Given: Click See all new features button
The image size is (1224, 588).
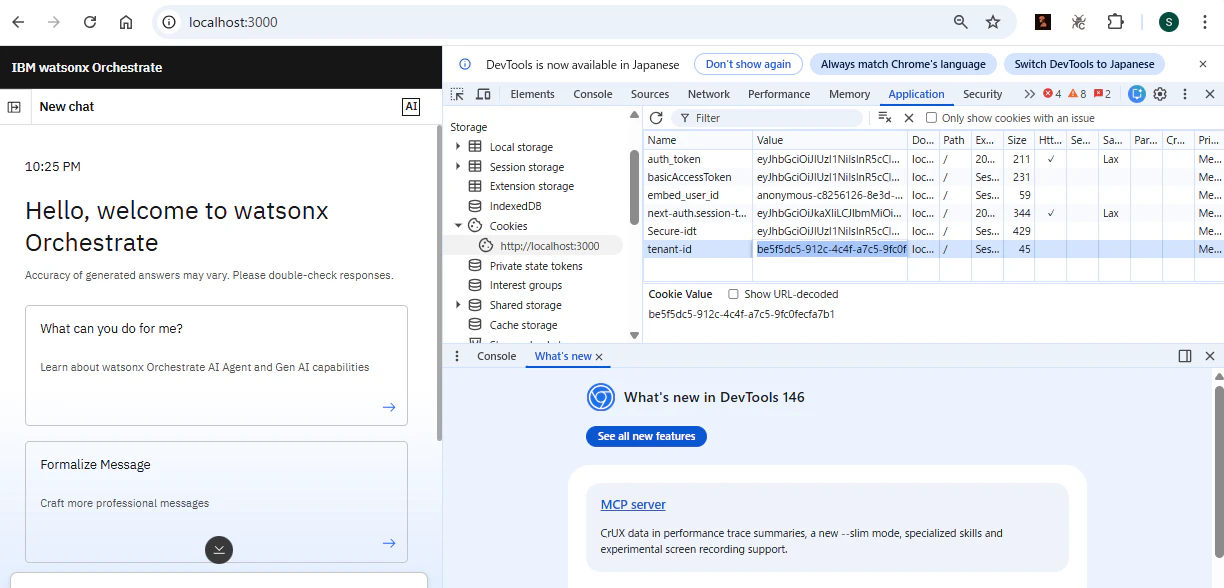Looking at the screenshot, I should click(646, 436).
